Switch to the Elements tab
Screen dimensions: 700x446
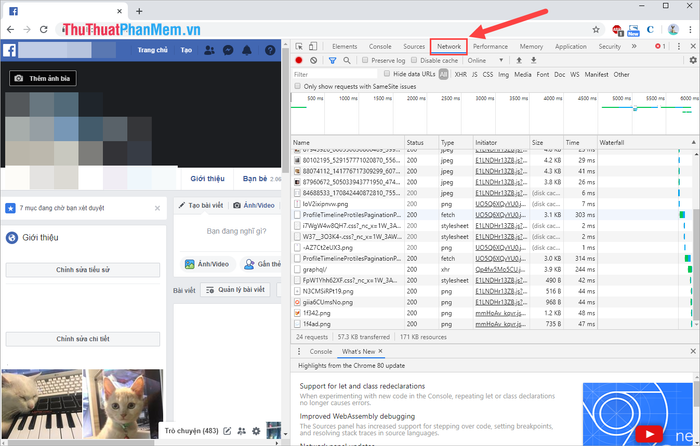click(344, 46)
